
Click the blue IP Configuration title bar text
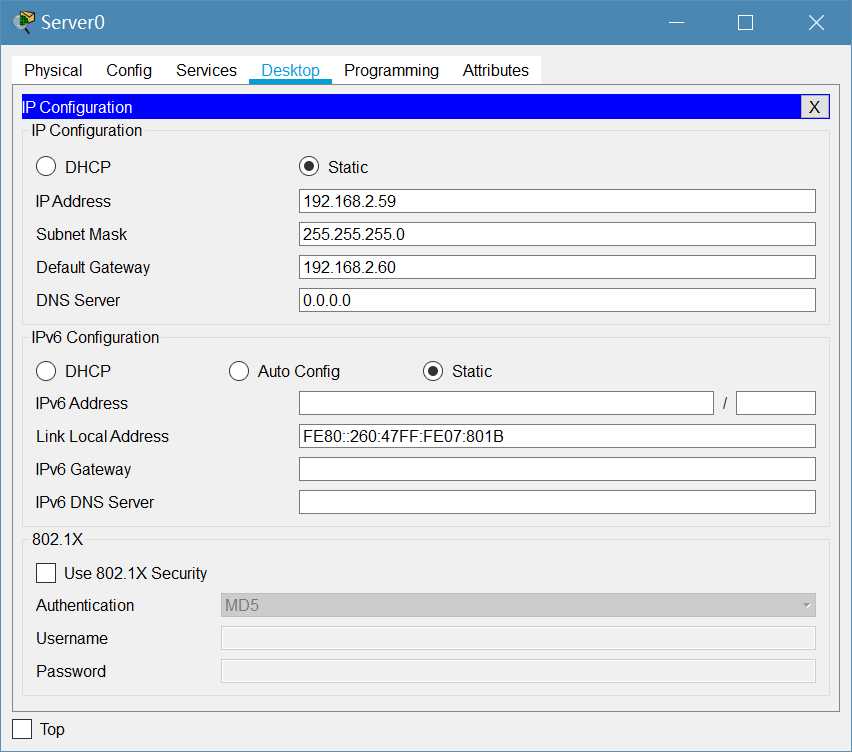pyautogui.click(x=77, y=107)
